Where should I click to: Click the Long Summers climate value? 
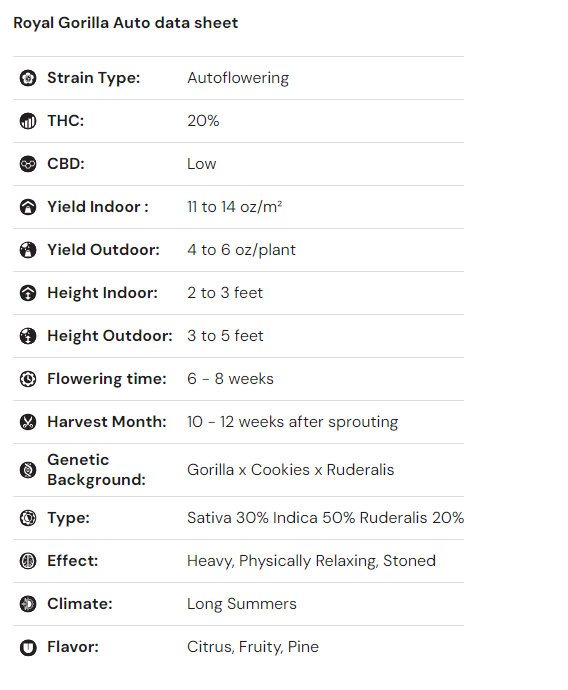pos(242,604)
